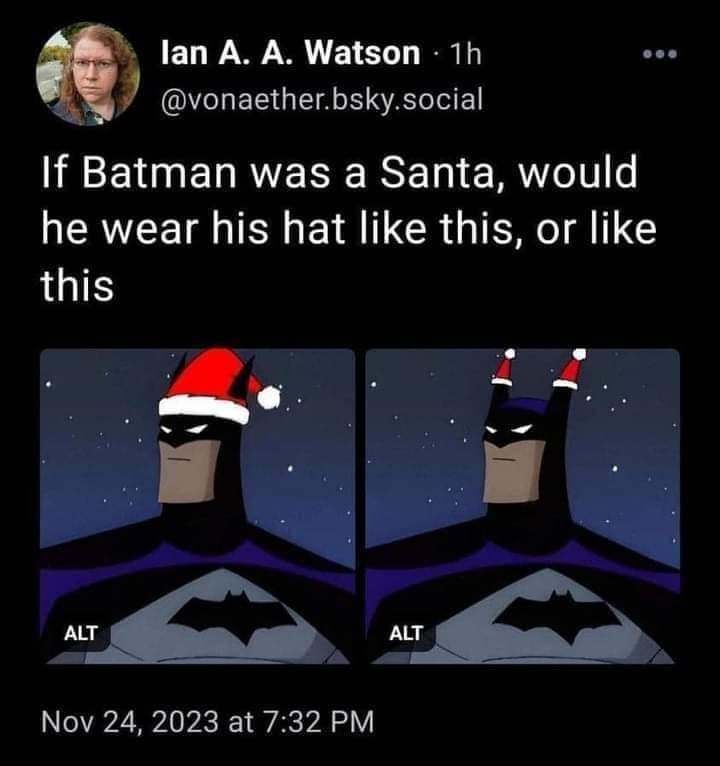This screenshot has height=766, width=720.
Task: Open the right Batman image with two hats
Action: coord(522,506)
